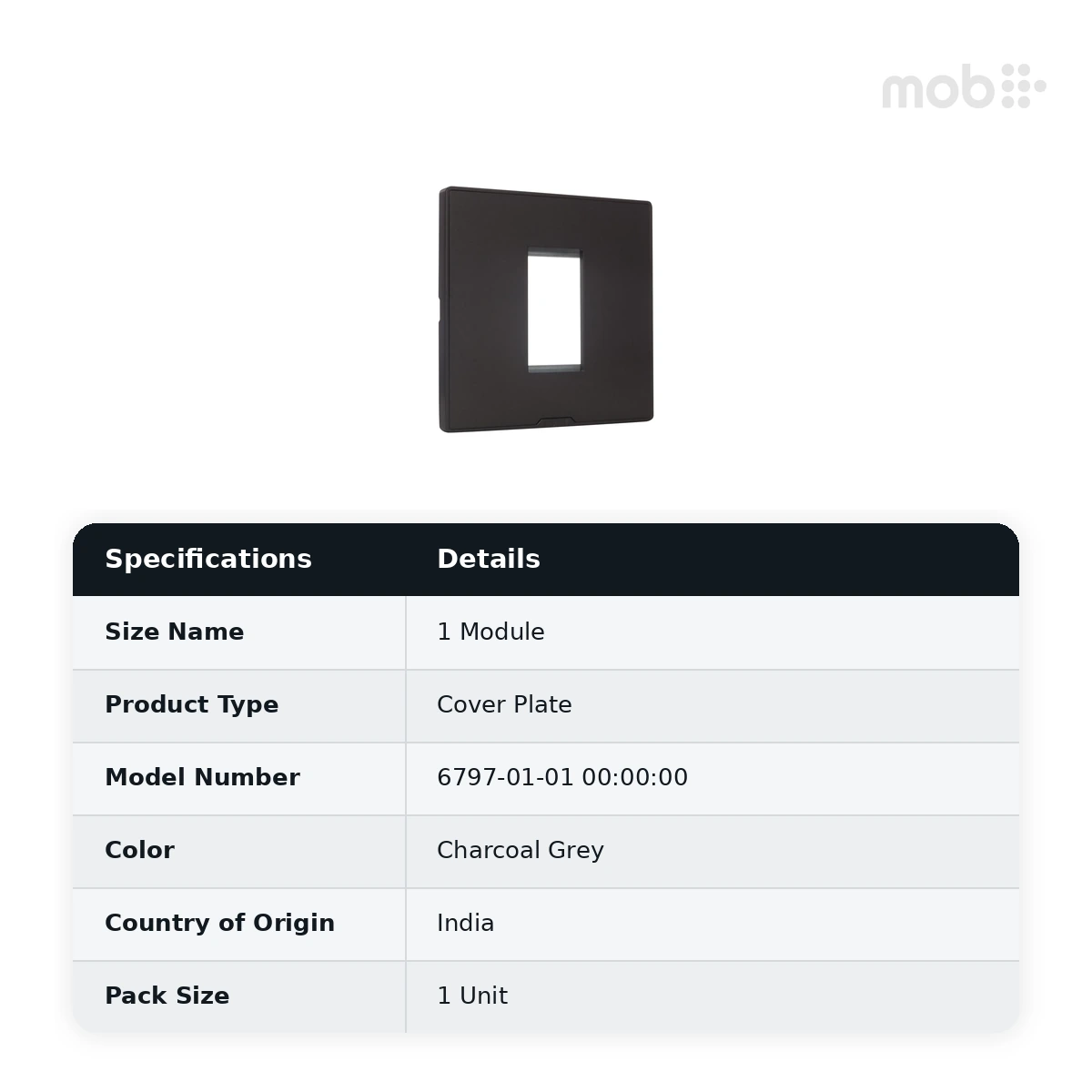
Task: Select the Specifications column header
Action: 208,559
